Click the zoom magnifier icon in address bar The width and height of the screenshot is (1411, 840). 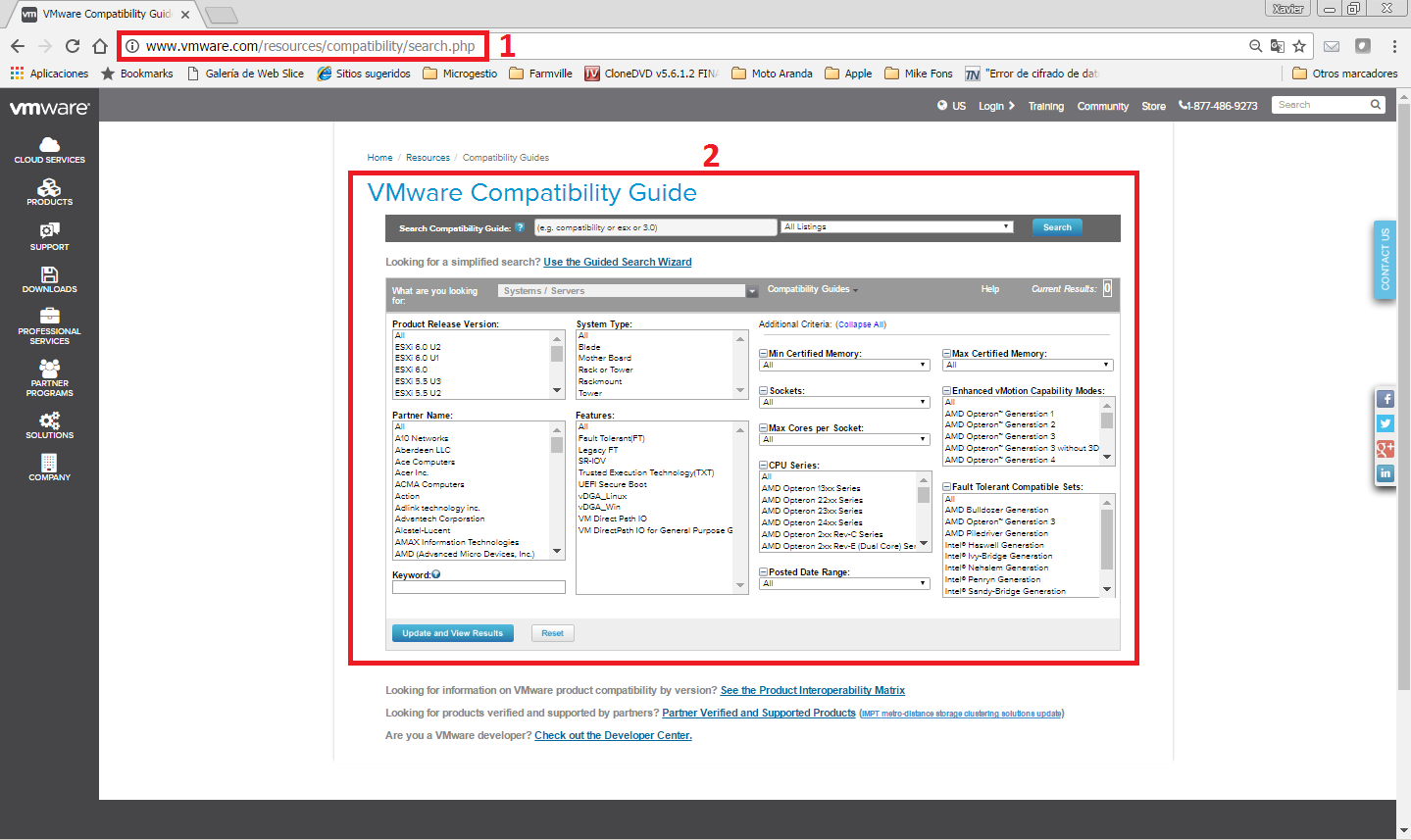click(1256, 46)
